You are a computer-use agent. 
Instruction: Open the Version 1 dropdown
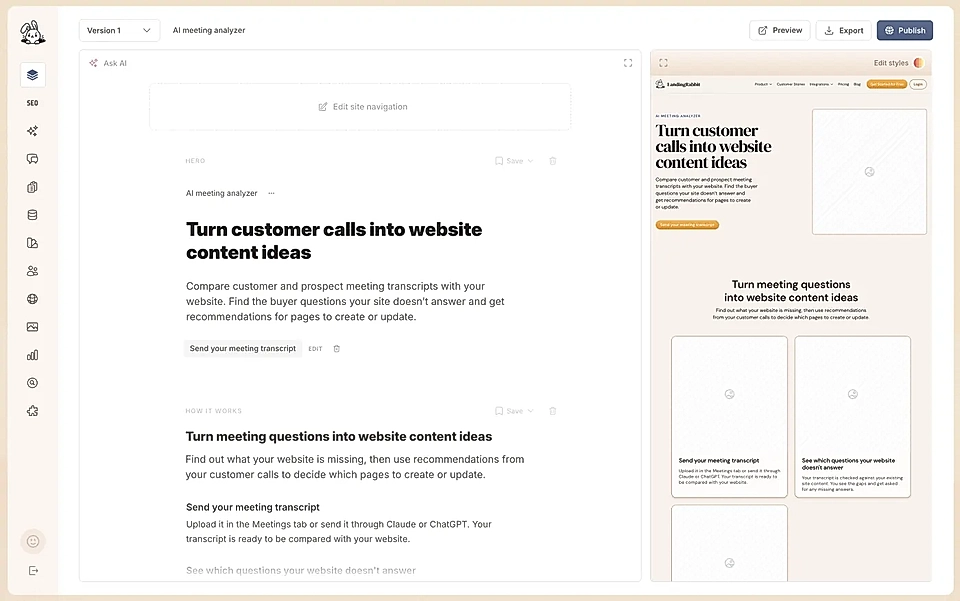pyautogui.click(x=119, y=31)
